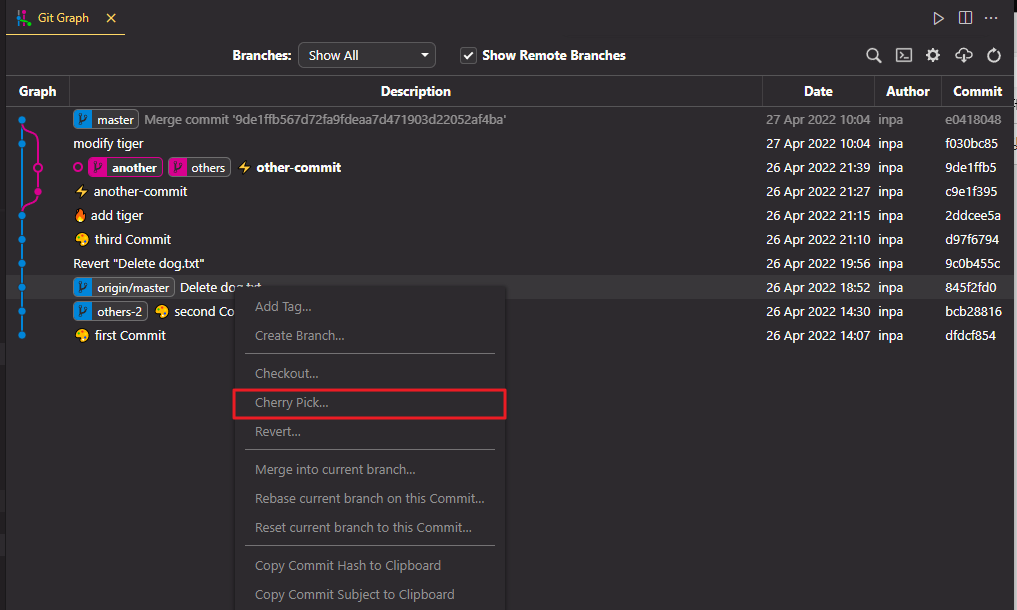
Task: Click commit hash 9de1ffb5
Action: (x=970, y=167)
